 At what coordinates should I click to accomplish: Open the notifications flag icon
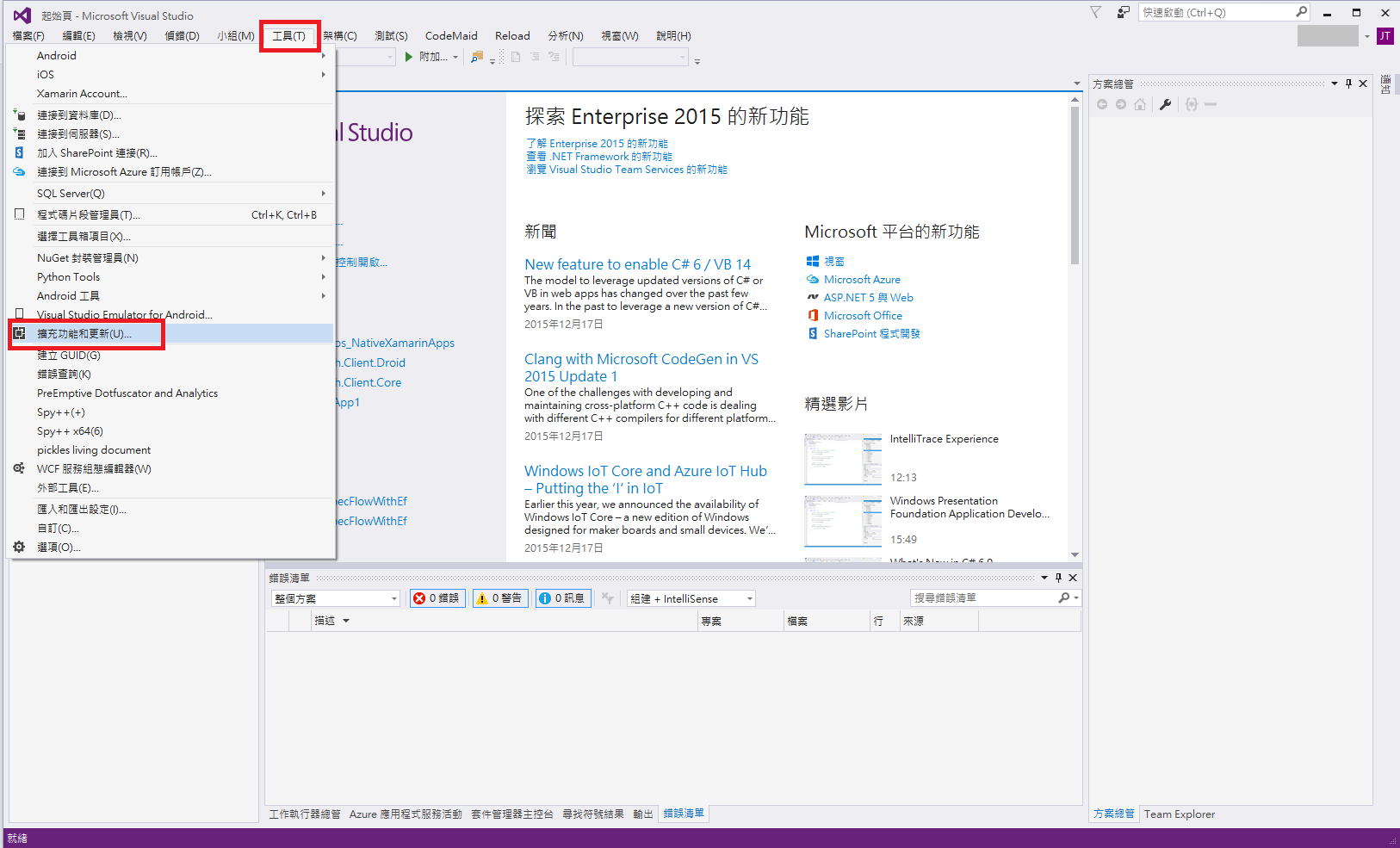coord(1096,12)
